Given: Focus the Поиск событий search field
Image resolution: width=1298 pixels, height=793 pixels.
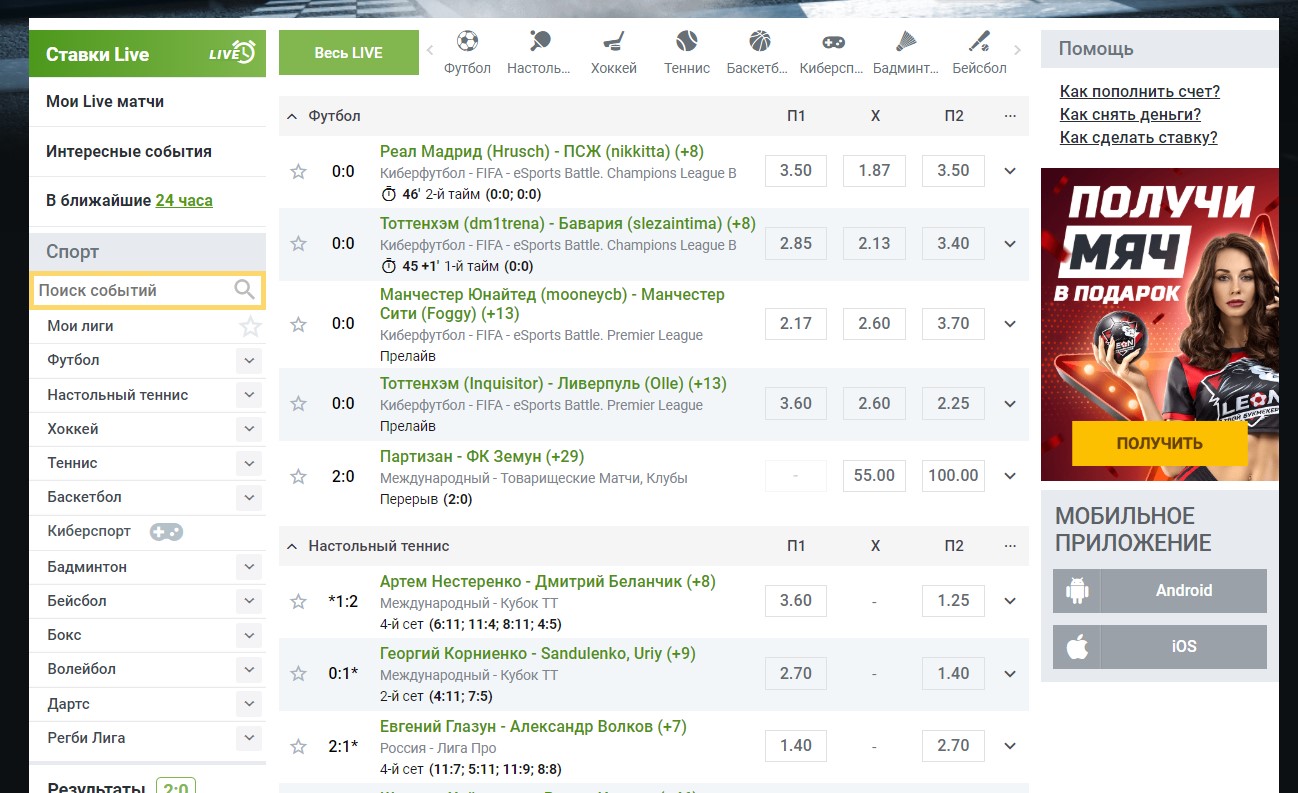Looking at the screenshot, I should [132, 290].
